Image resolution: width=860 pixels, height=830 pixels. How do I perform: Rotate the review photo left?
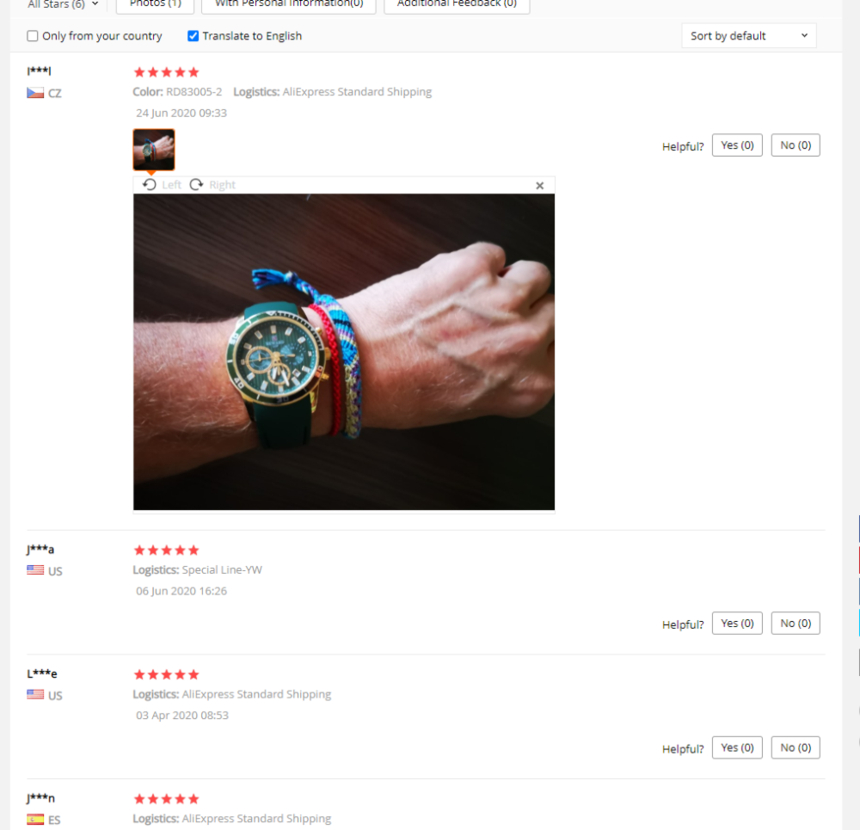point(161,185)
